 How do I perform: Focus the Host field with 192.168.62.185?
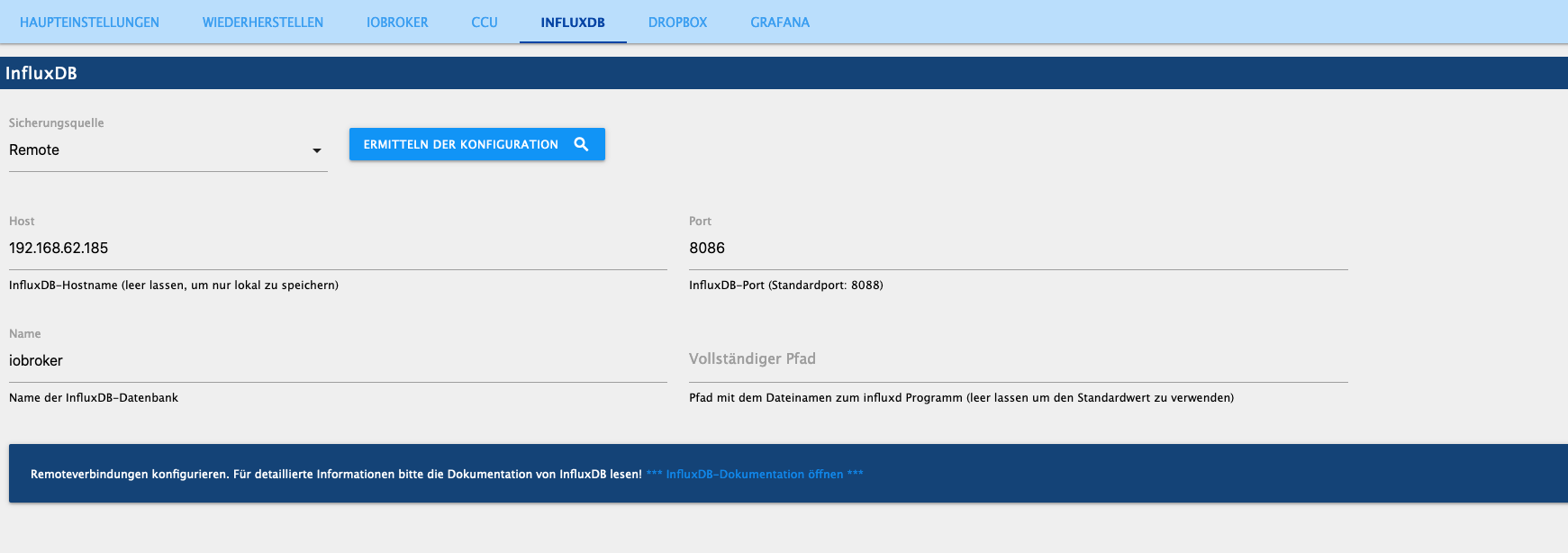[x=338, y=249]
